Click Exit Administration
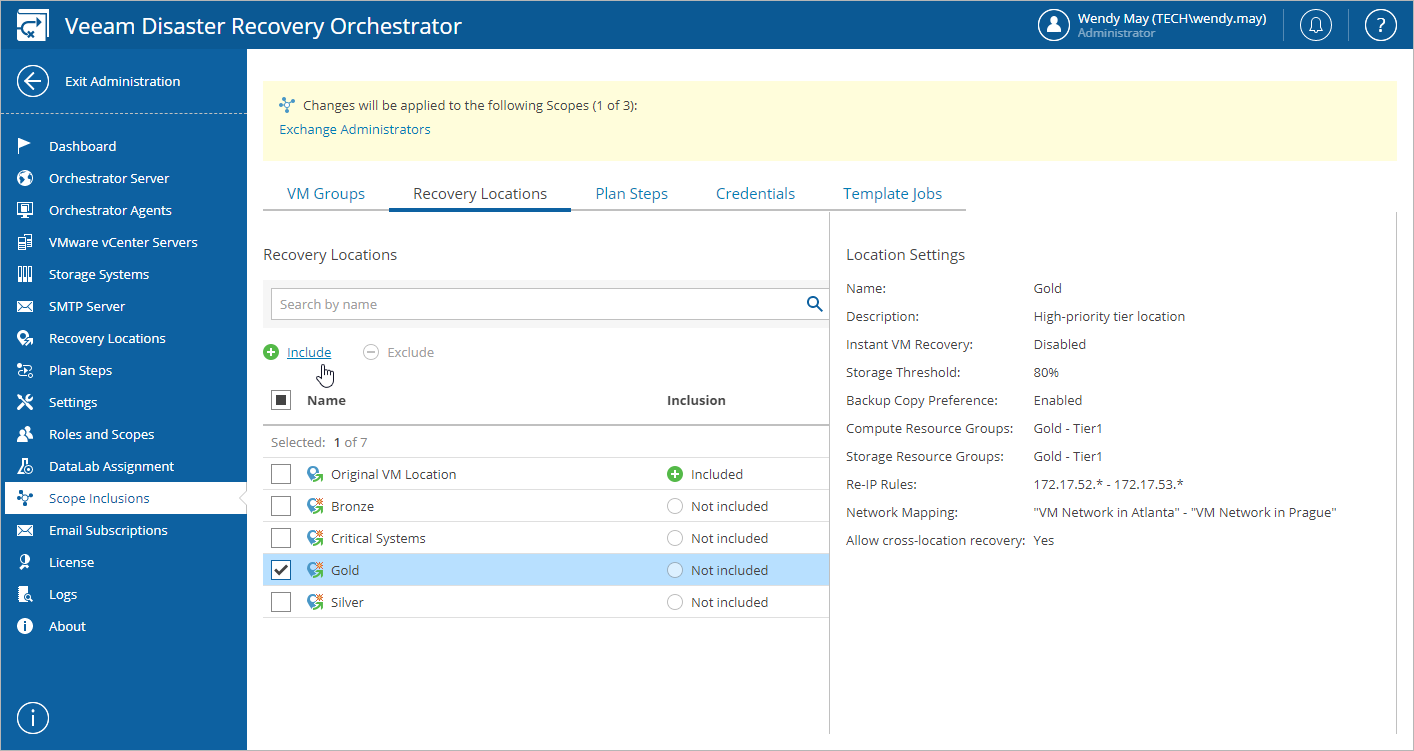This screenshot has width=1414, height=751. (x=123, y=81)
